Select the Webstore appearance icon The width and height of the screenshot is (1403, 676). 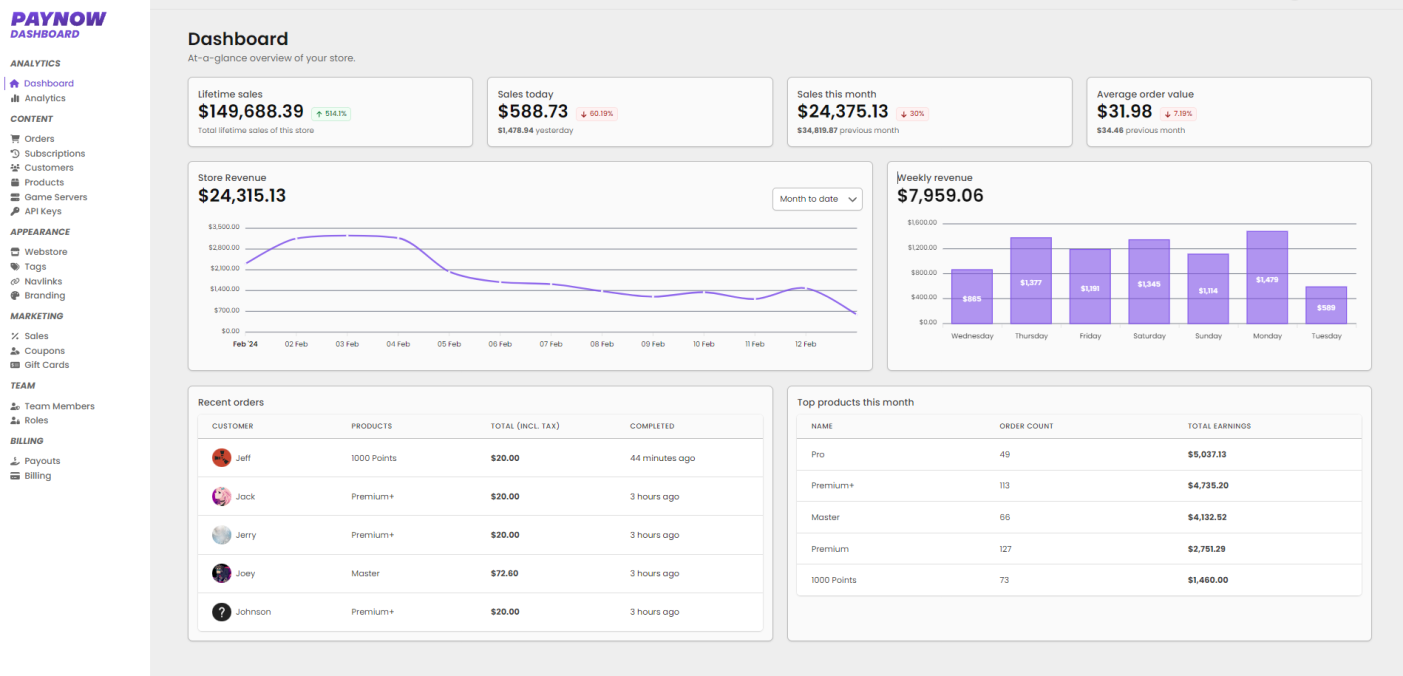pyautogui.click(x=15, y=251)
